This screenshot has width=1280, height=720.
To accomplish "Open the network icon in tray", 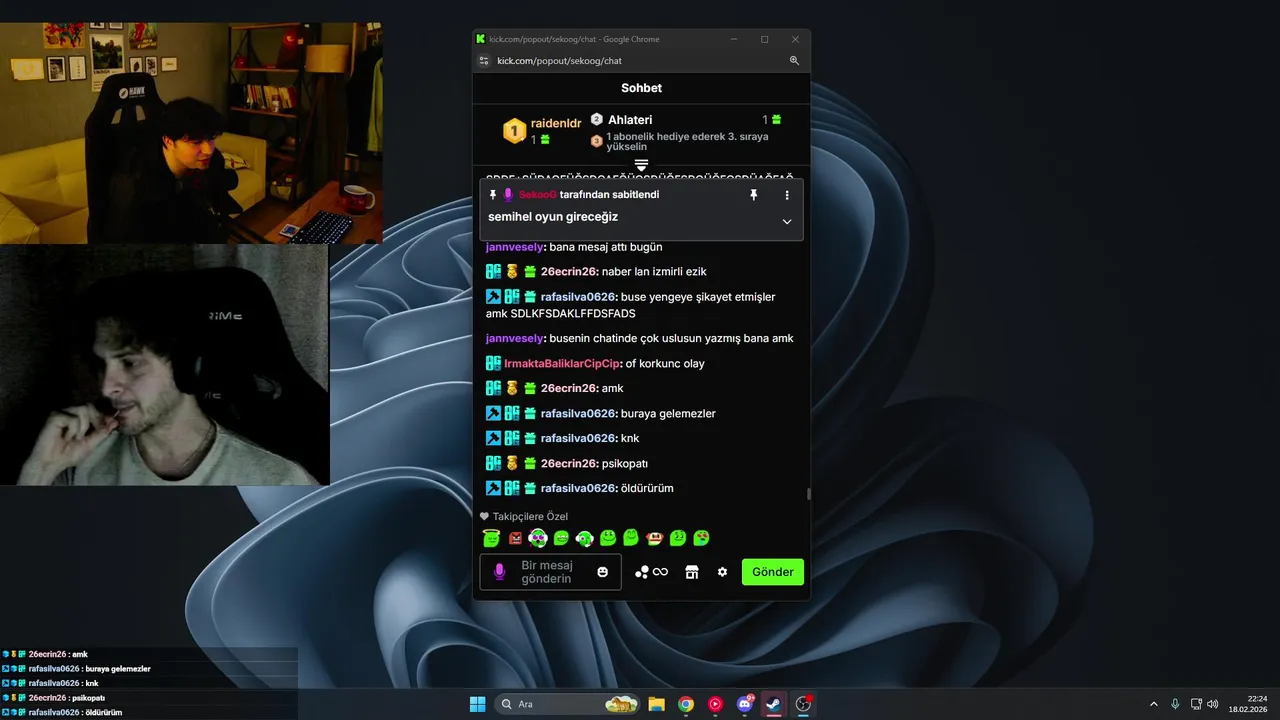I will point(1196,704).
